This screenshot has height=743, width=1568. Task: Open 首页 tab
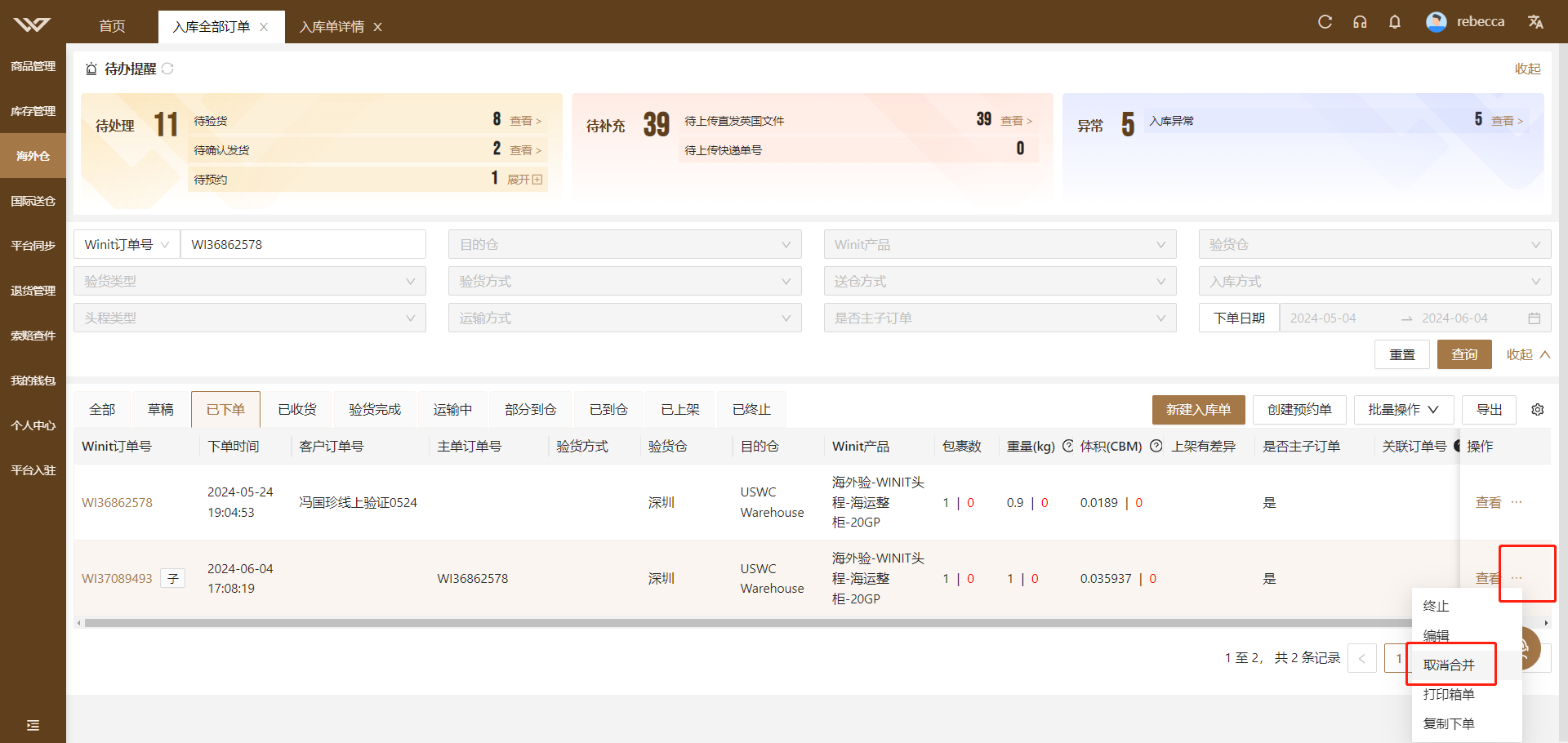pyautogui.click(x=112, y=27)
